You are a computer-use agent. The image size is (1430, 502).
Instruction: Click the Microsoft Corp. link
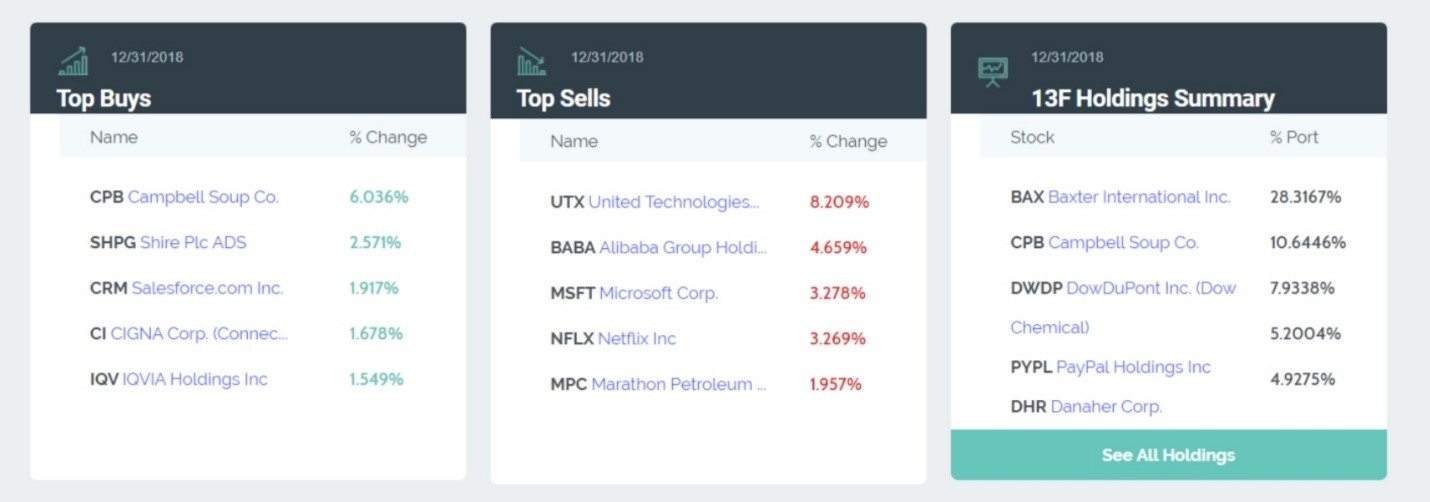tap(658, 293)
